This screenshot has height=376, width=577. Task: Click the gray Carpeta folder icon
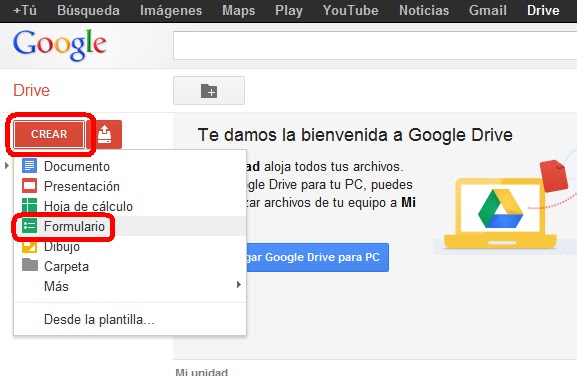pos(29,265)
